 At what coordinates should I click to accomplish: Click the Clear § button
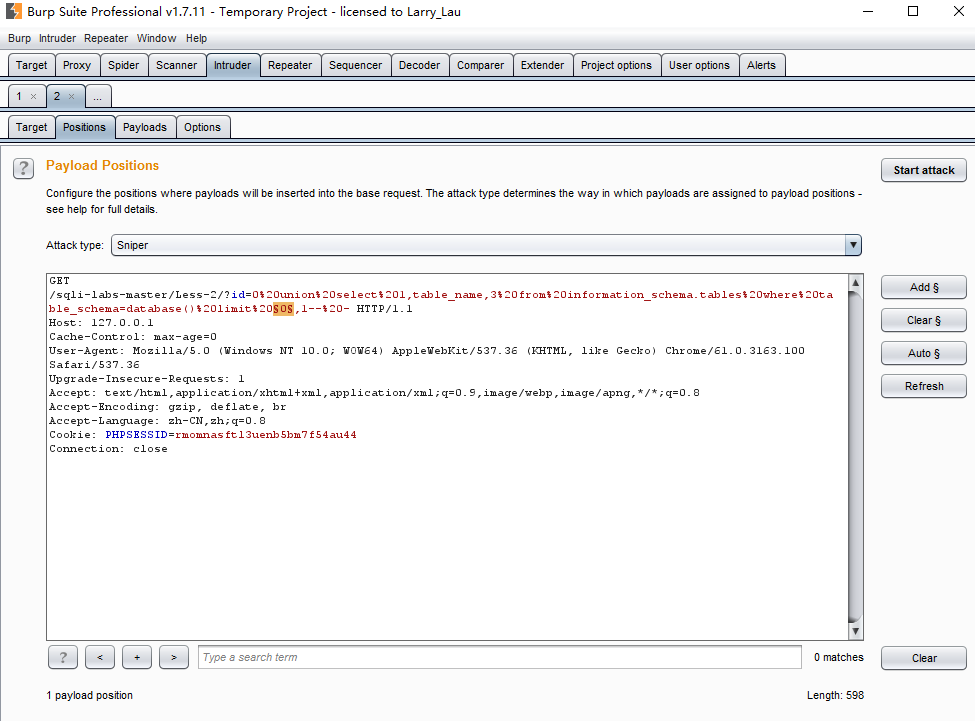[x=924, y=320]
